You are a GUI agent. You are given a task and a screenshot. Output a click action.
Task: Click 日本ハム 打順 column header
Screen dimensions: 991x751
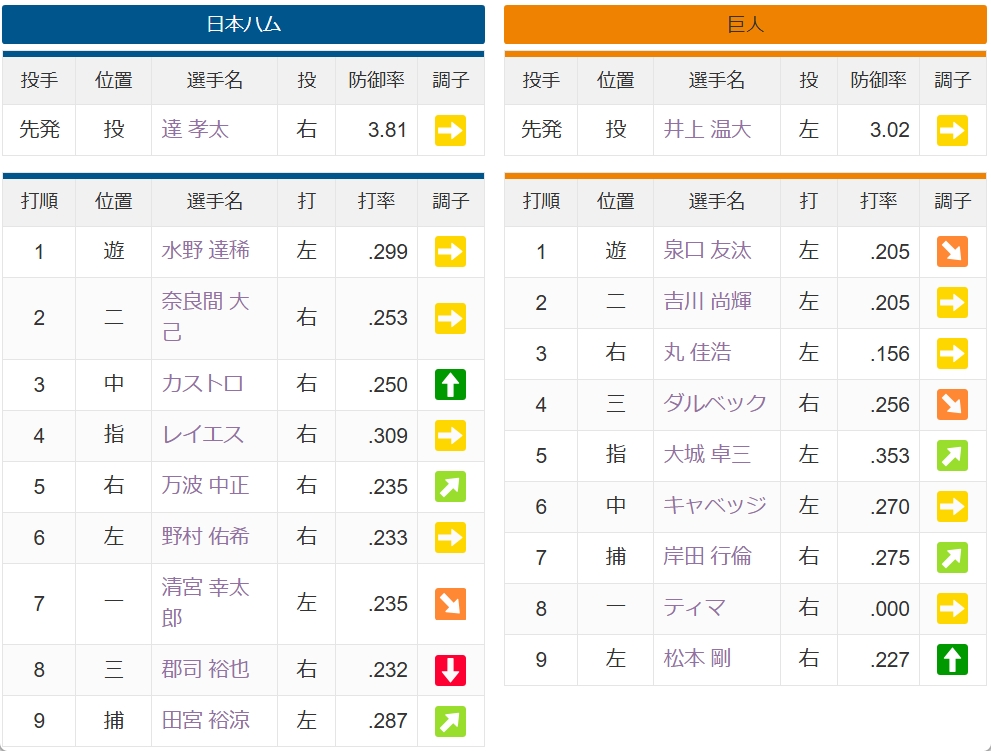point(39,201)
